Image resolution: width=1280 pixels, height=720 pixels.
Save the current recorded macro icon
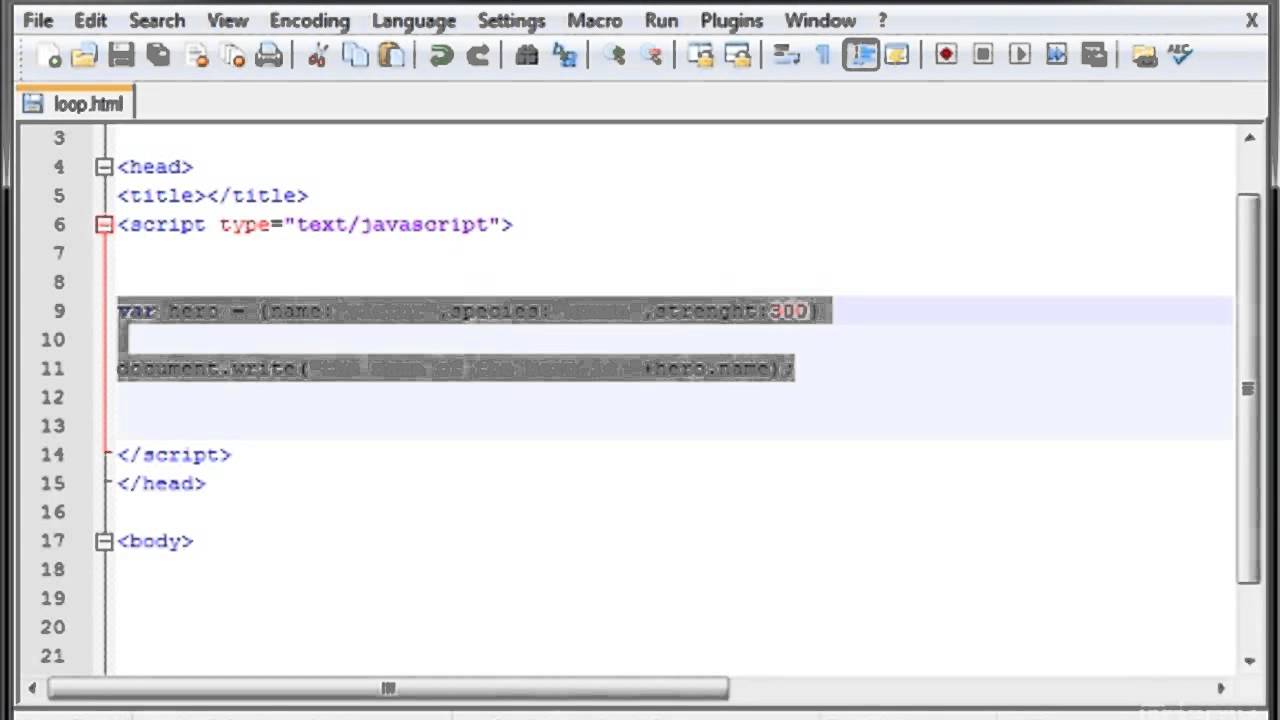(x=1095, y=55)
